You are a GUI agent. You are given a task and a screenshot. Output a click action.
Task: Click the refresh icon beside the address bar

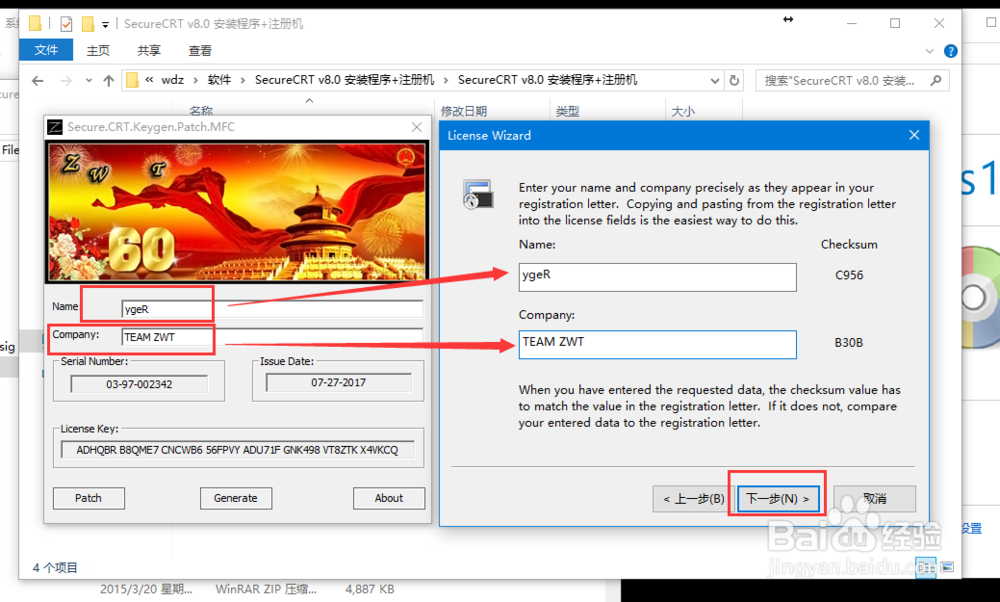(x=734, y=81)
